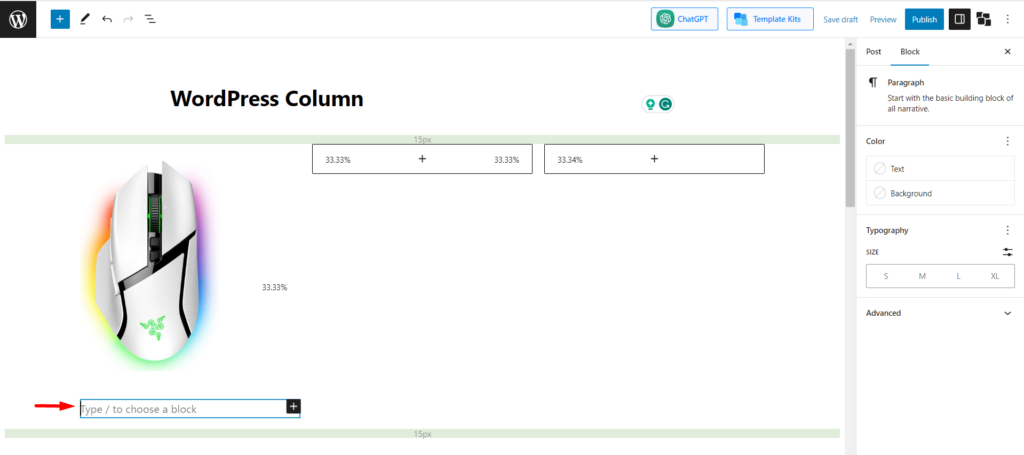Open the document overview list view

click(x=150, y=19)
